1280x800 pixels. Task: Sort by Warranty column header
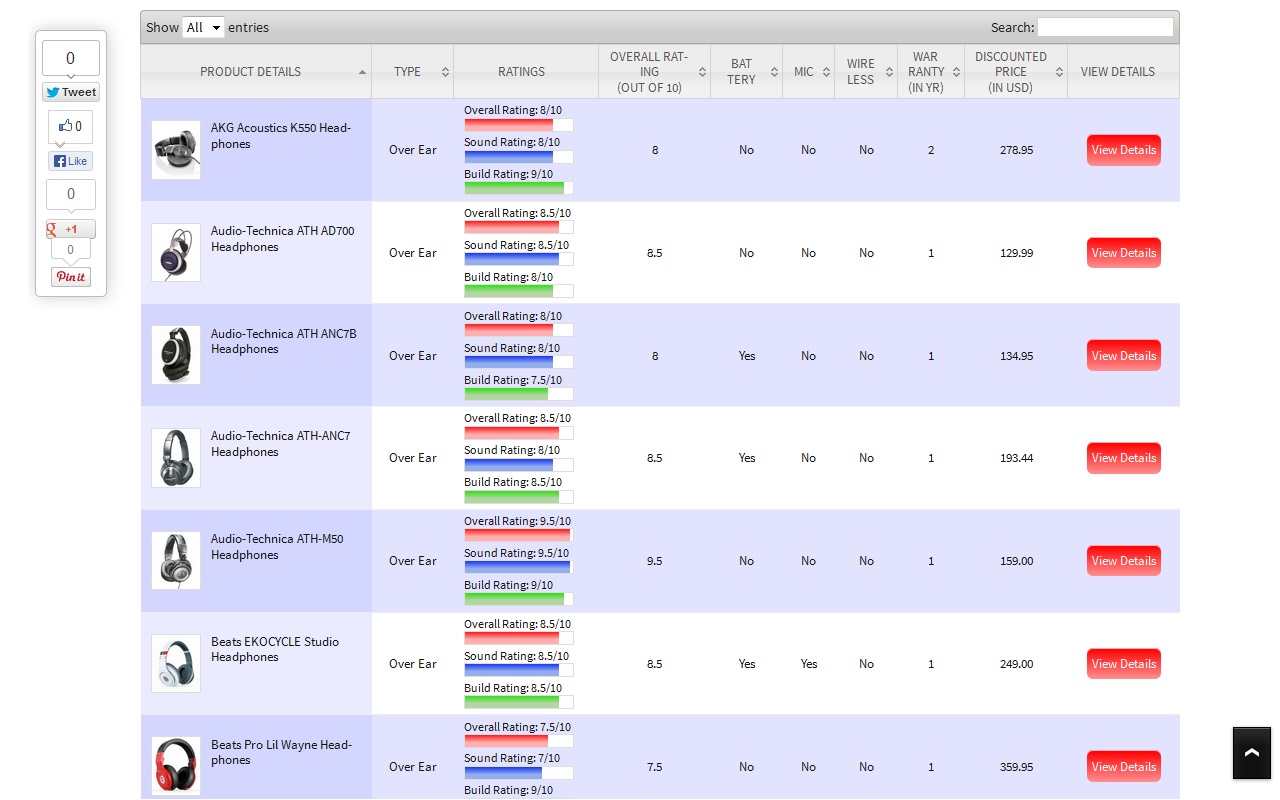(x=929, y=72)
